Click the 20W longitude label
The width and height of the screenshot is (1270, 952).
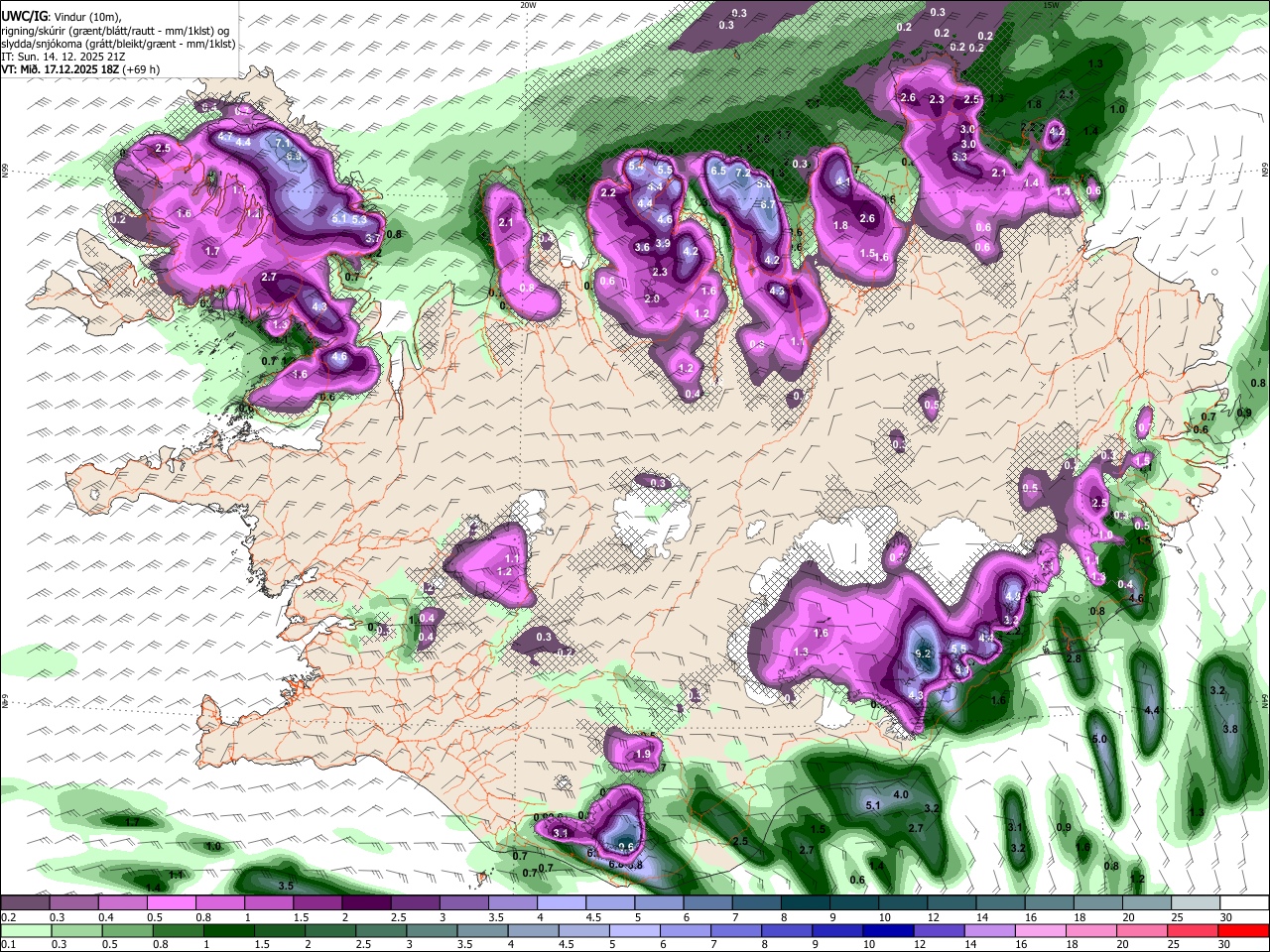(x=528, y=5)
